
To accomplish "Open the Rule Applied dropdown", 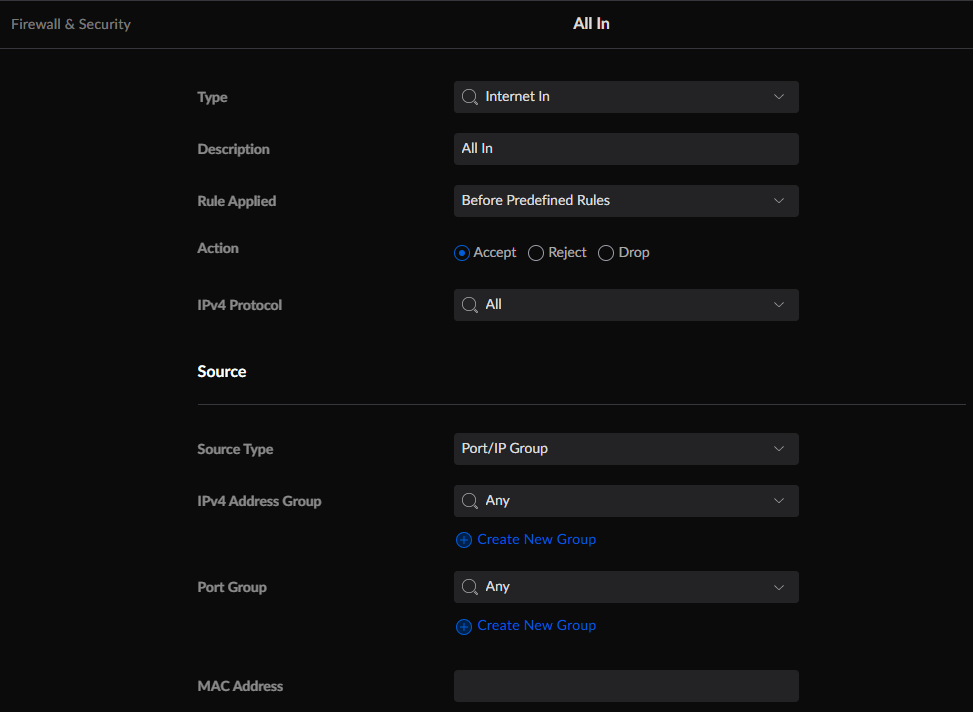I will (626, 201).
